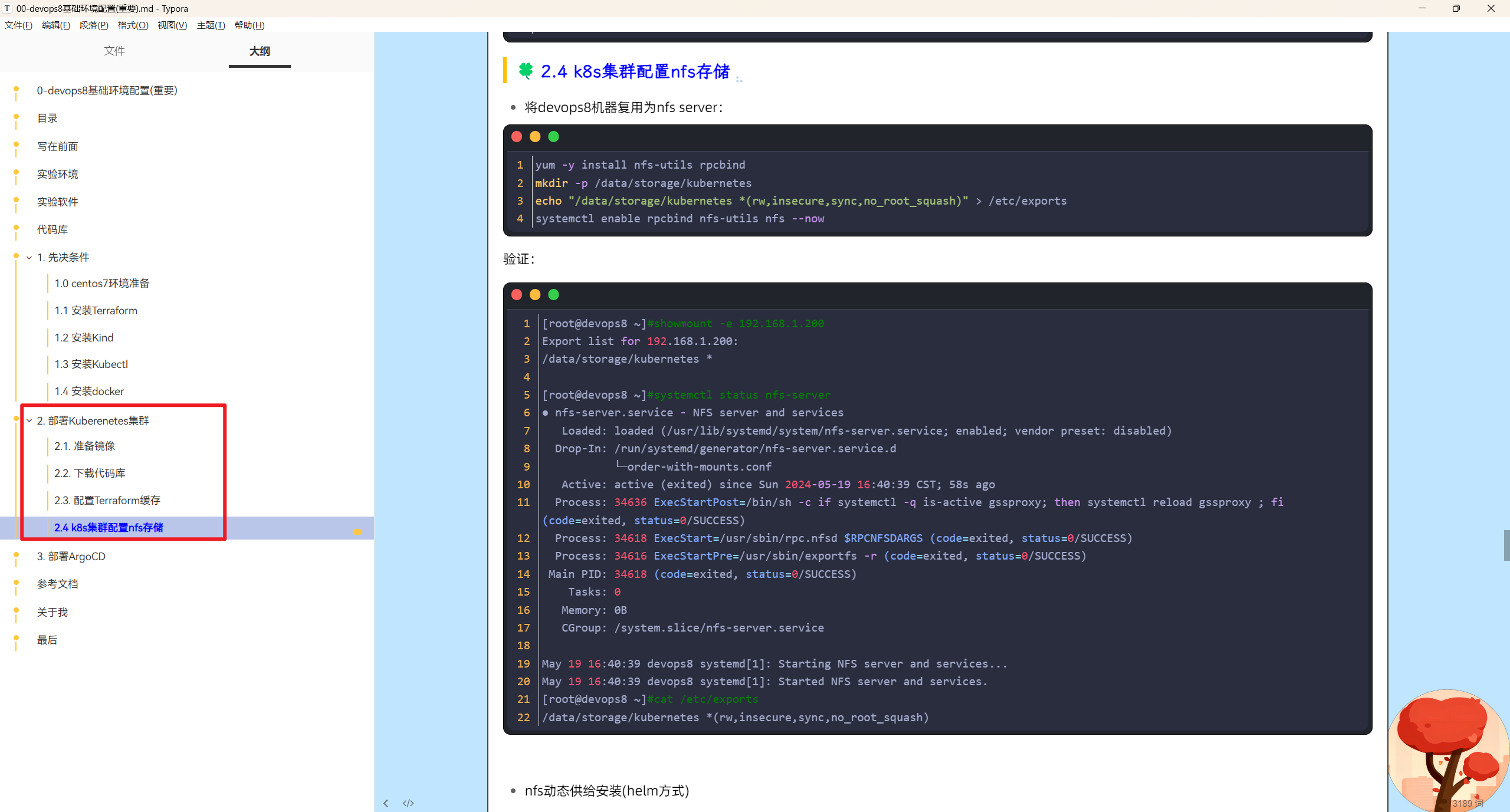
Task: Collapse the '1. 先决条件' outline section
Action: (29, 258)
